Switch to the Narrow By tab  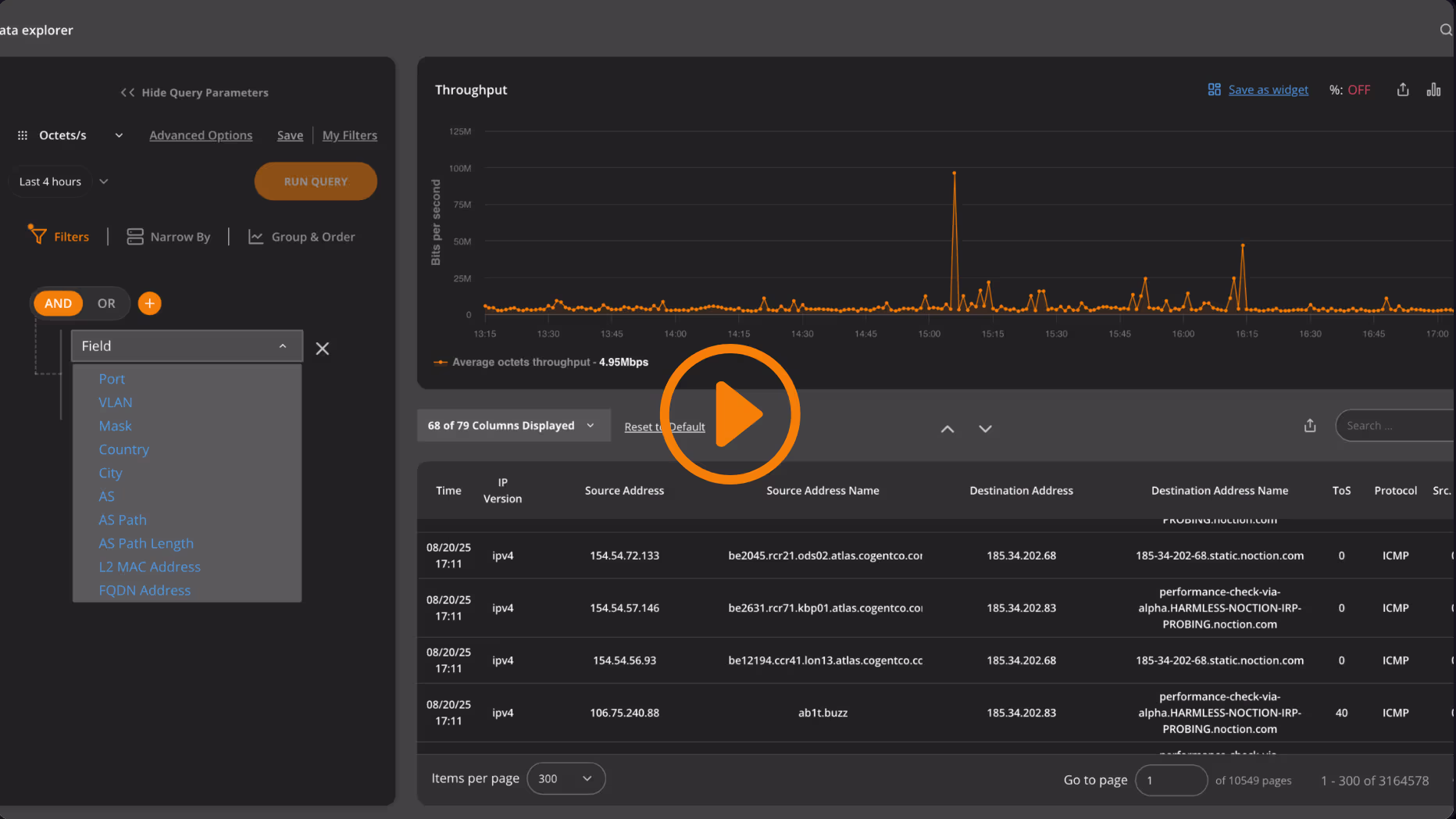169,237
